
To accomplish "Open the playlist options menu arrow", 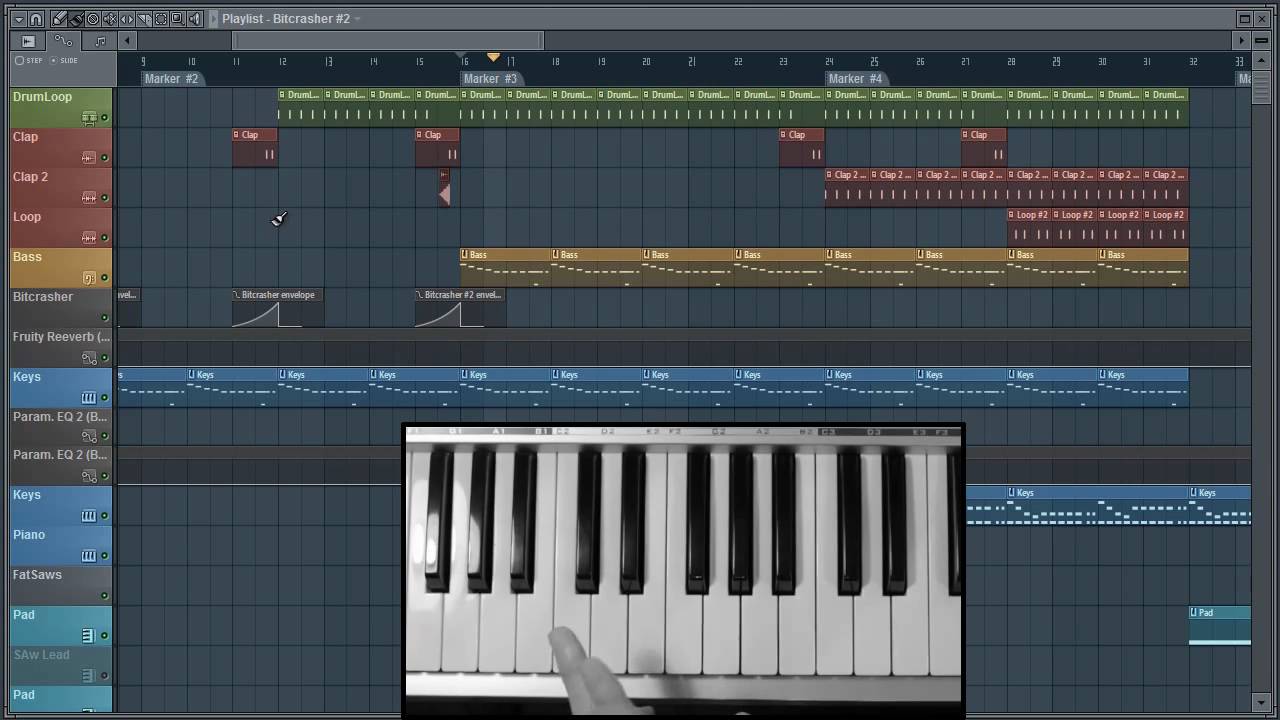I will tap(19, 19).
